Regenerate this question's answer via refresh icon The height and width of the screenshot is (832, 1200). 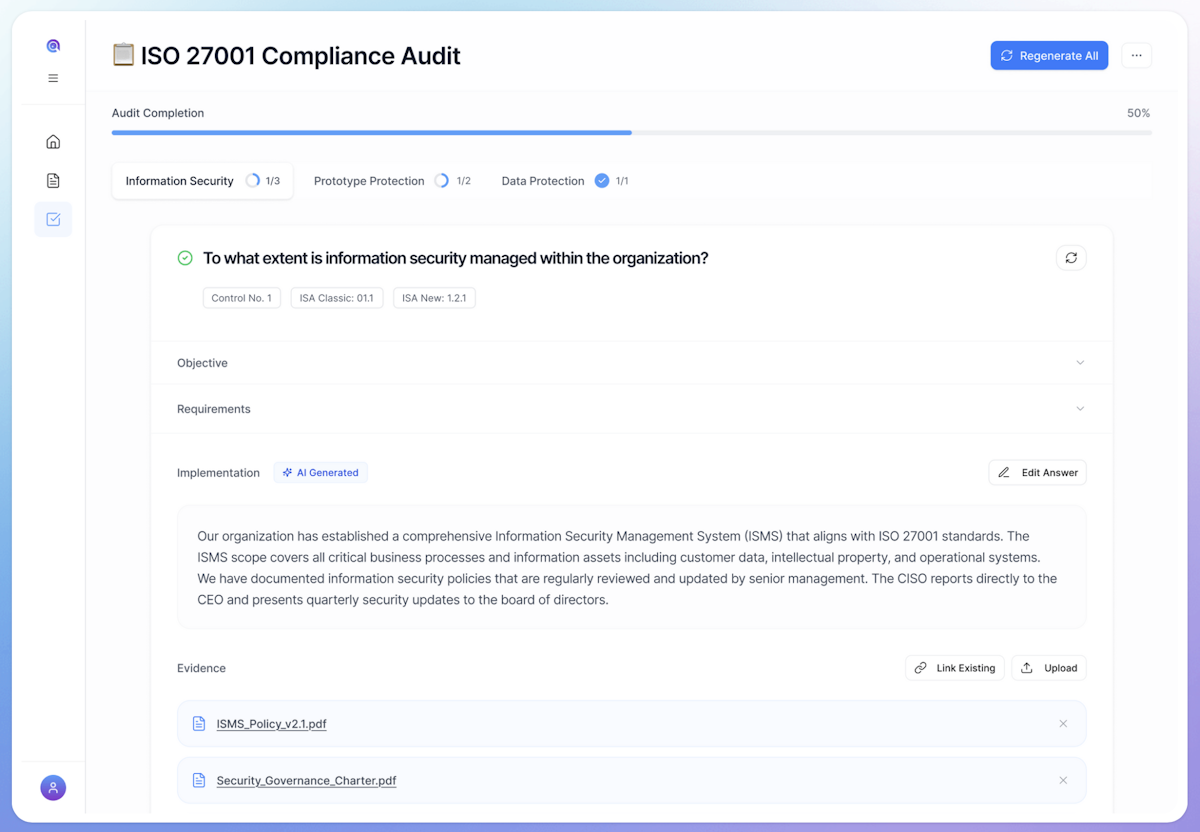coord(1071,258)
